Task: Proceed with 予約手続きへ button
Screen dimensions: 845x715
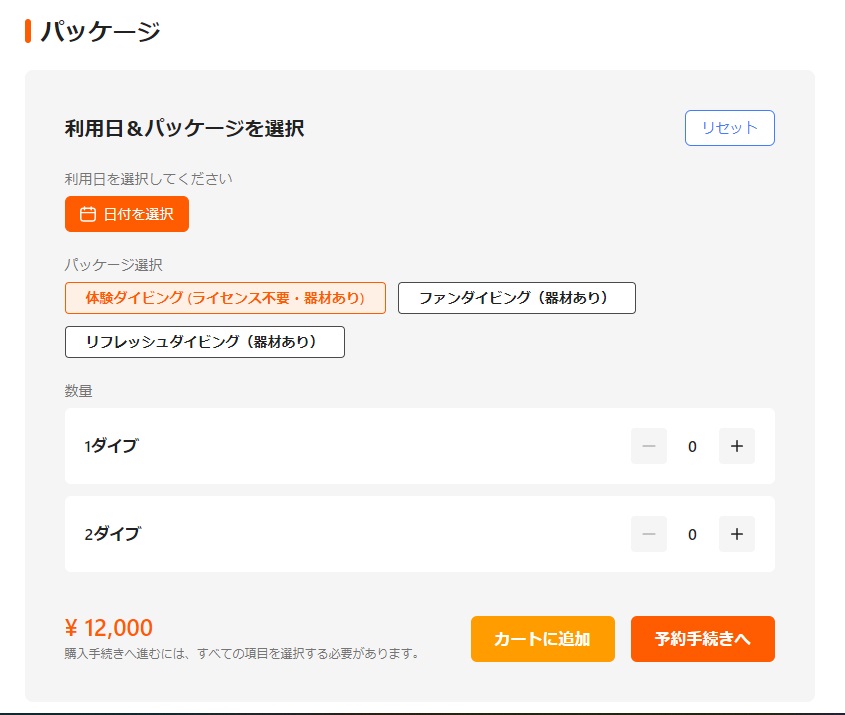Action: click(702, 639)
